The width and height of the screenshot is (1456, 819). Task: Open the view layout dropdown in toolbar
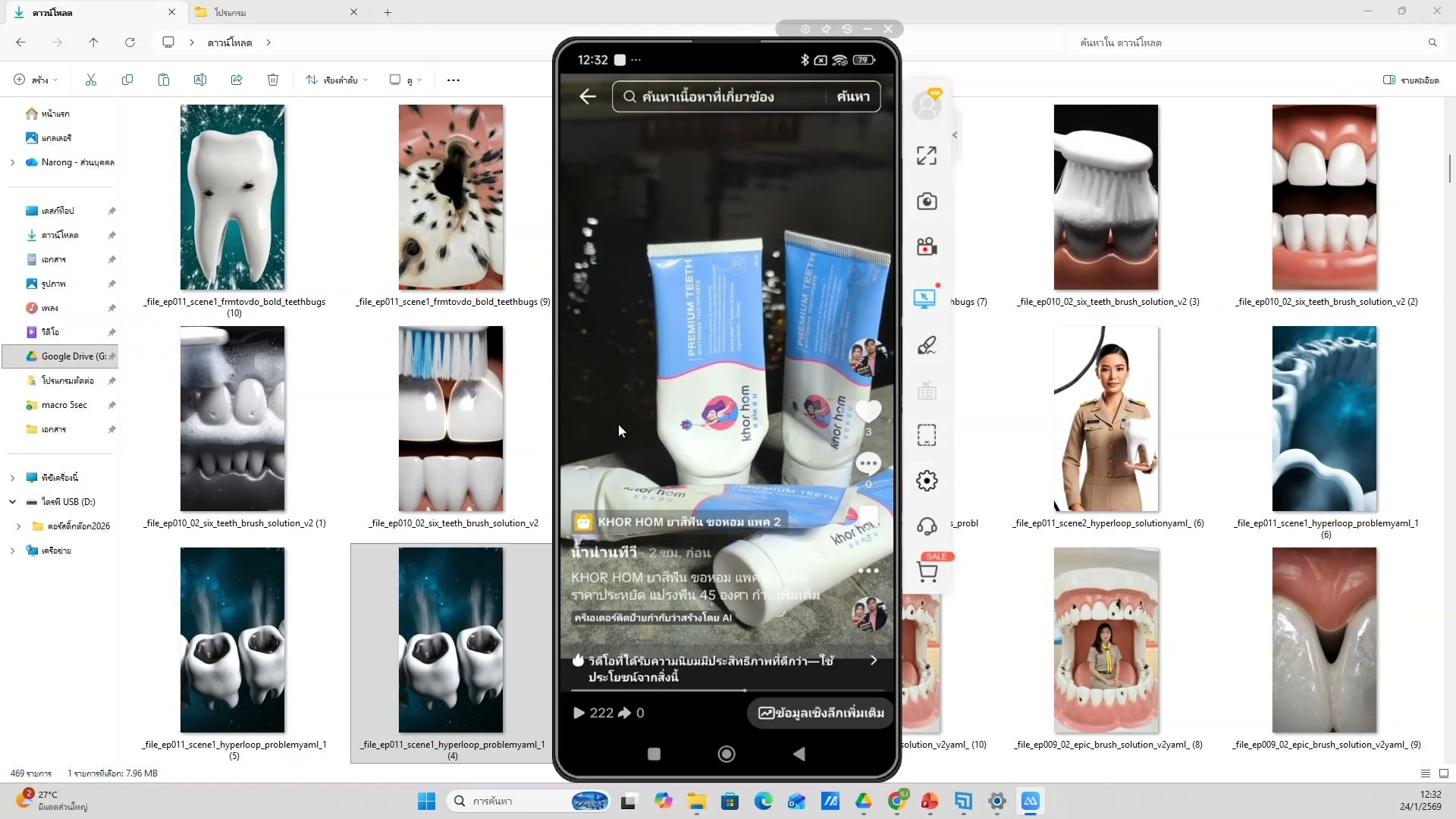pyautogui.click(x=405, y=80)
